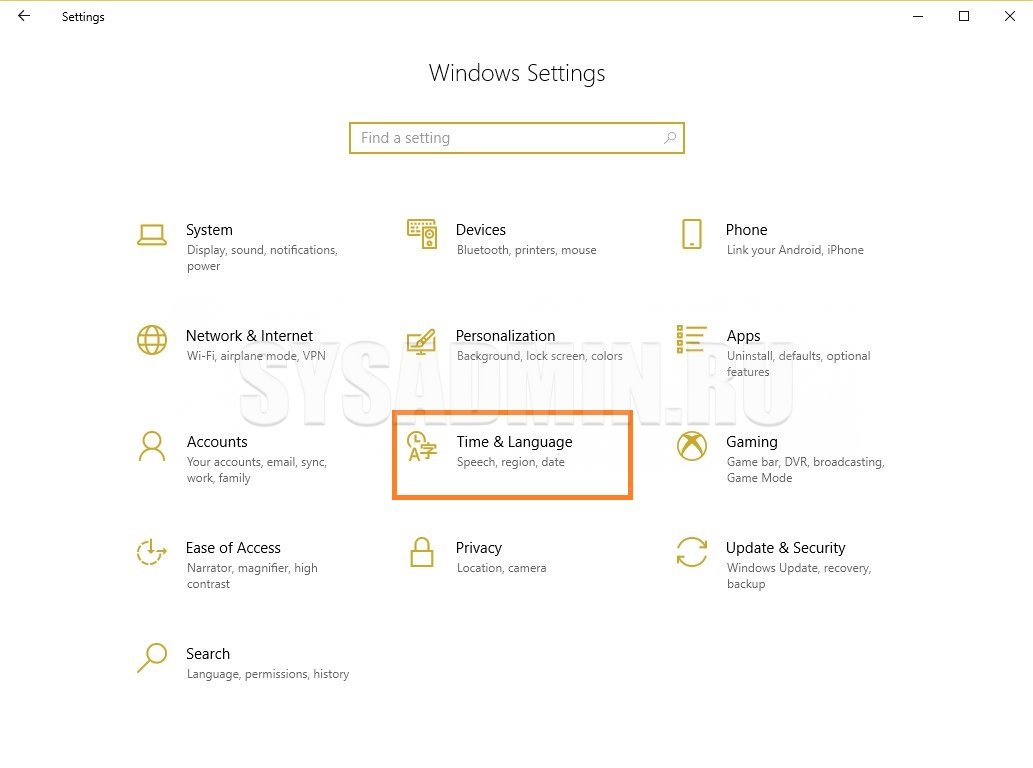Click the Update & Security arrows icon
The height and width of the screenshot is (768, 1033).
(692, 552)
